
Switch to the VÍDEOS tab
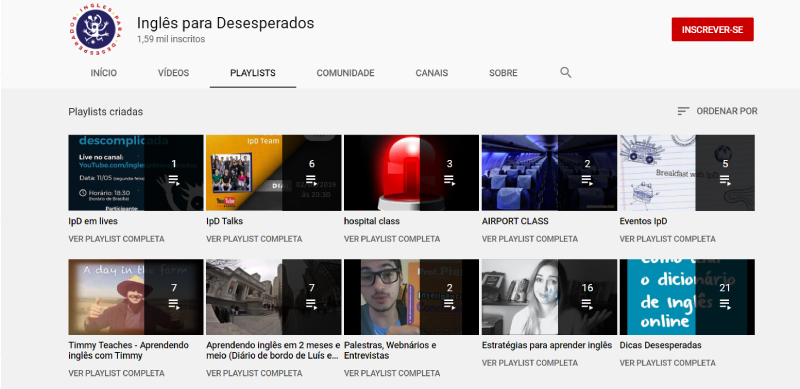pos(173,73)
